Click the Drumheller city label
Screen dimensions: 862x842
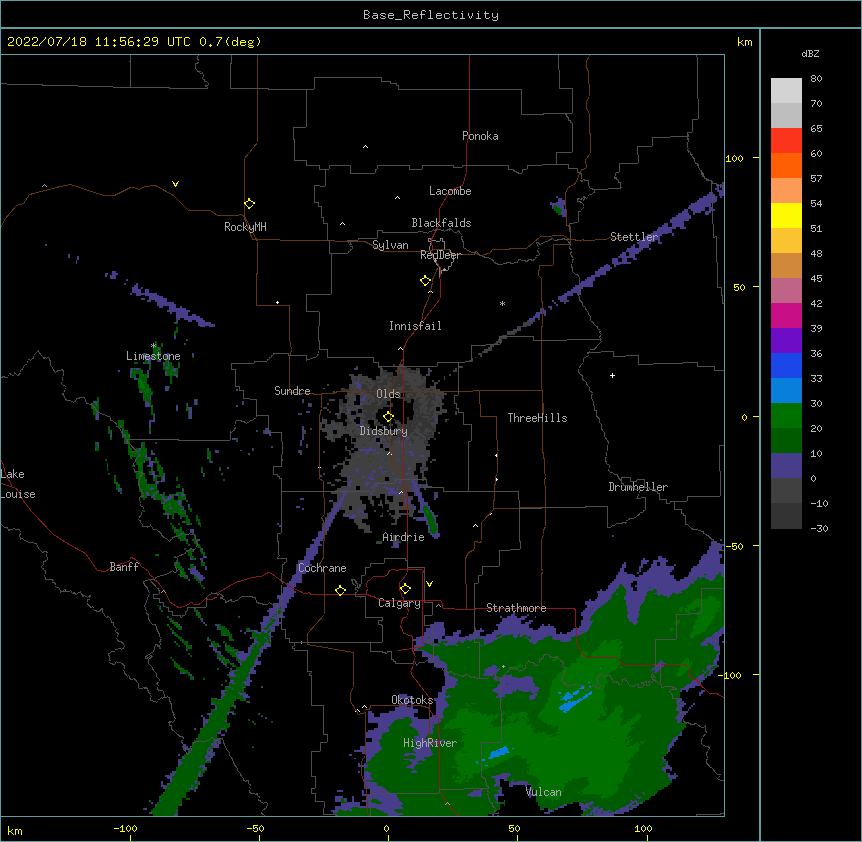[x=638, y=487]
